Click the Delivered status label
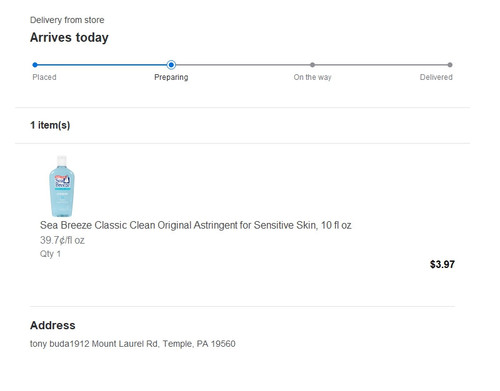The width and height of the screenshot is (500, 391). (x=436, y=77)
